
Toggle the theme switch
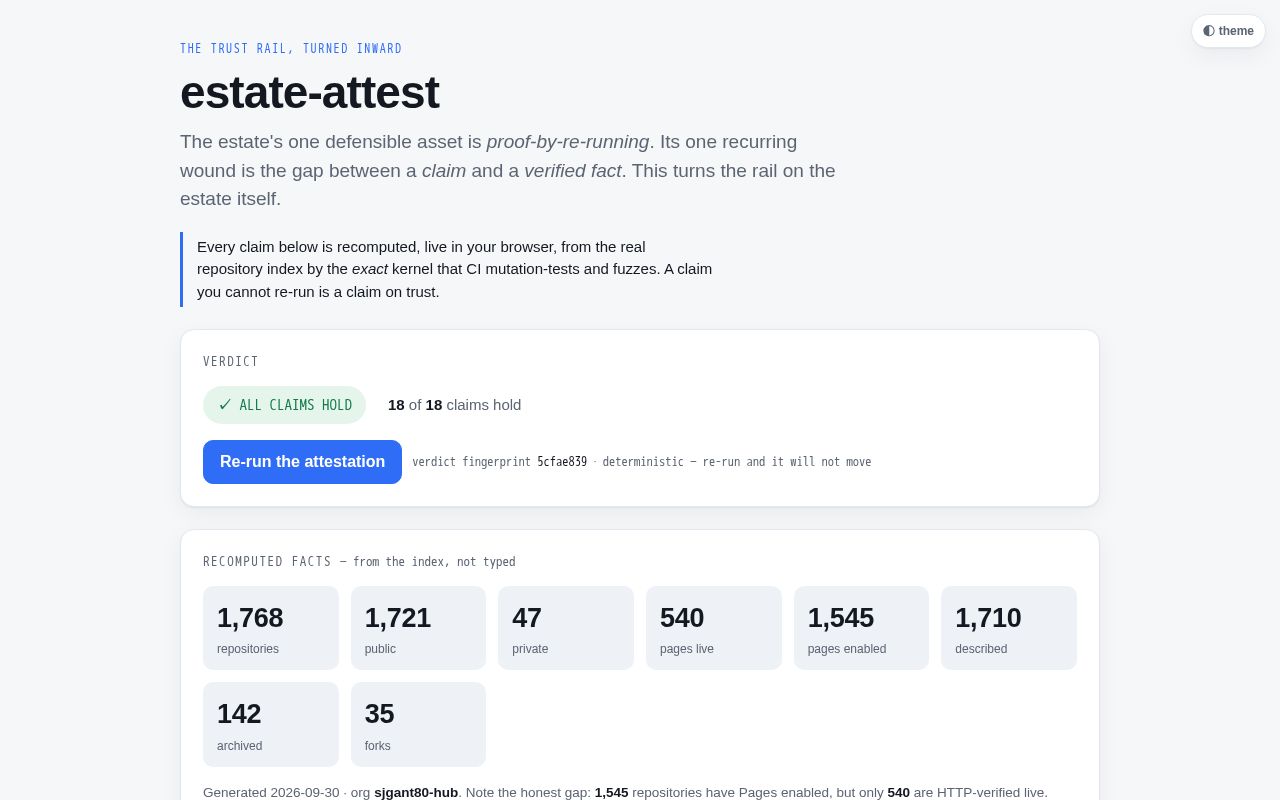click(x=1228, y=31)
